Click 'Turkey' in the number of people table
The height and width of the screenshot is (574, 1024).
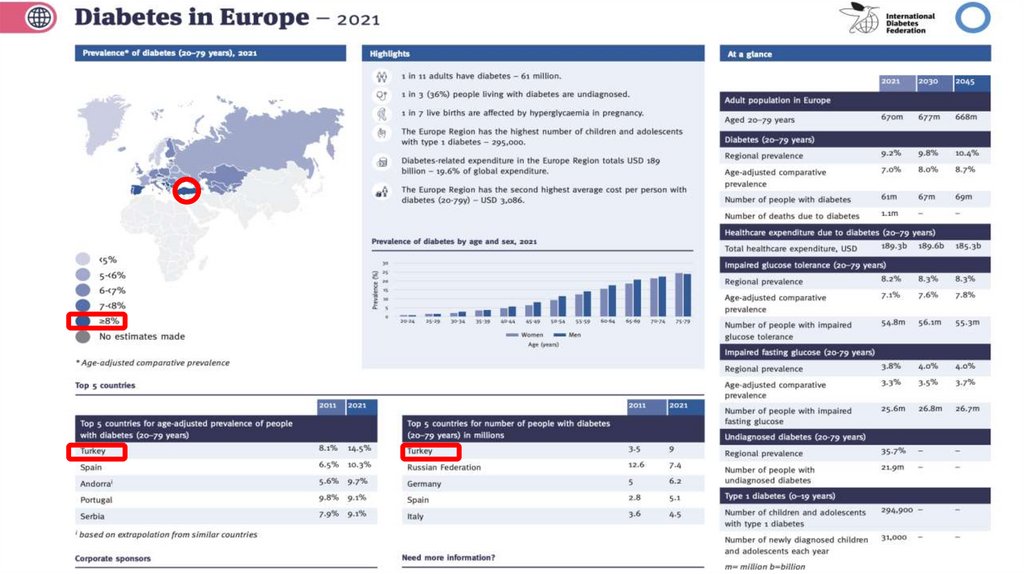click(419, 451)
